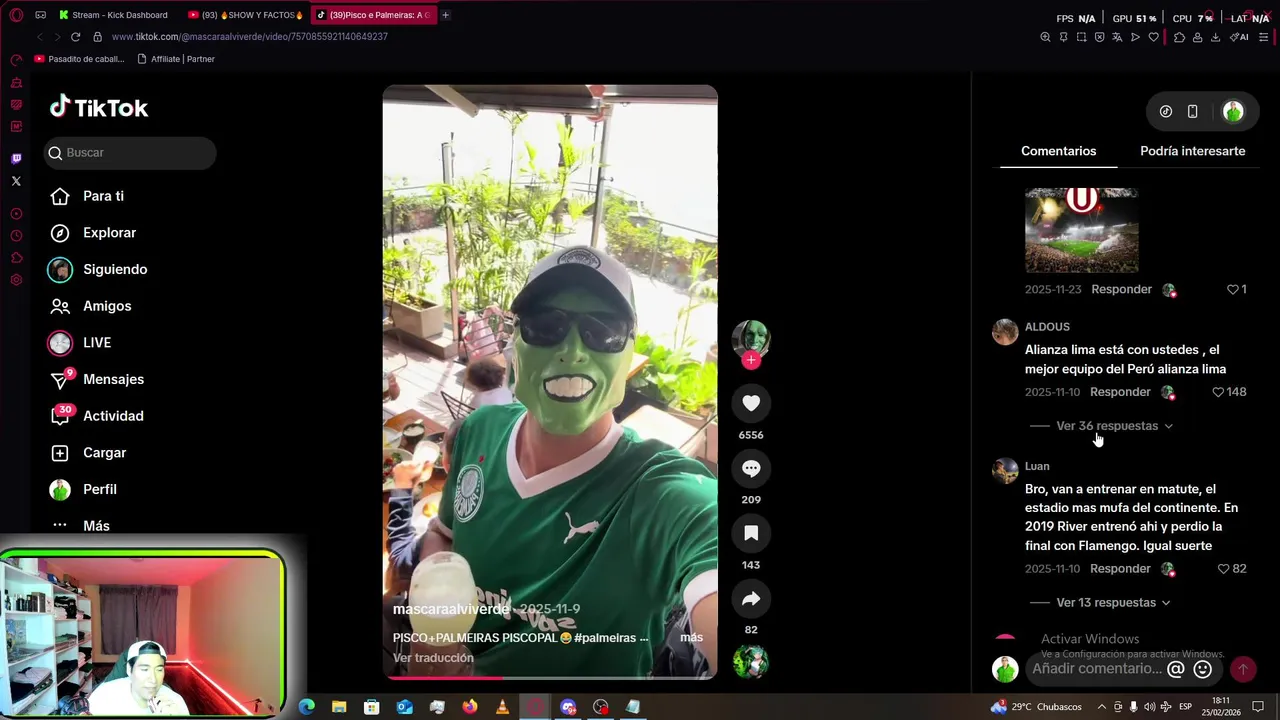1280x720 pixels.
Task: Insert a mention with the @ icon
Action: 1176,669
